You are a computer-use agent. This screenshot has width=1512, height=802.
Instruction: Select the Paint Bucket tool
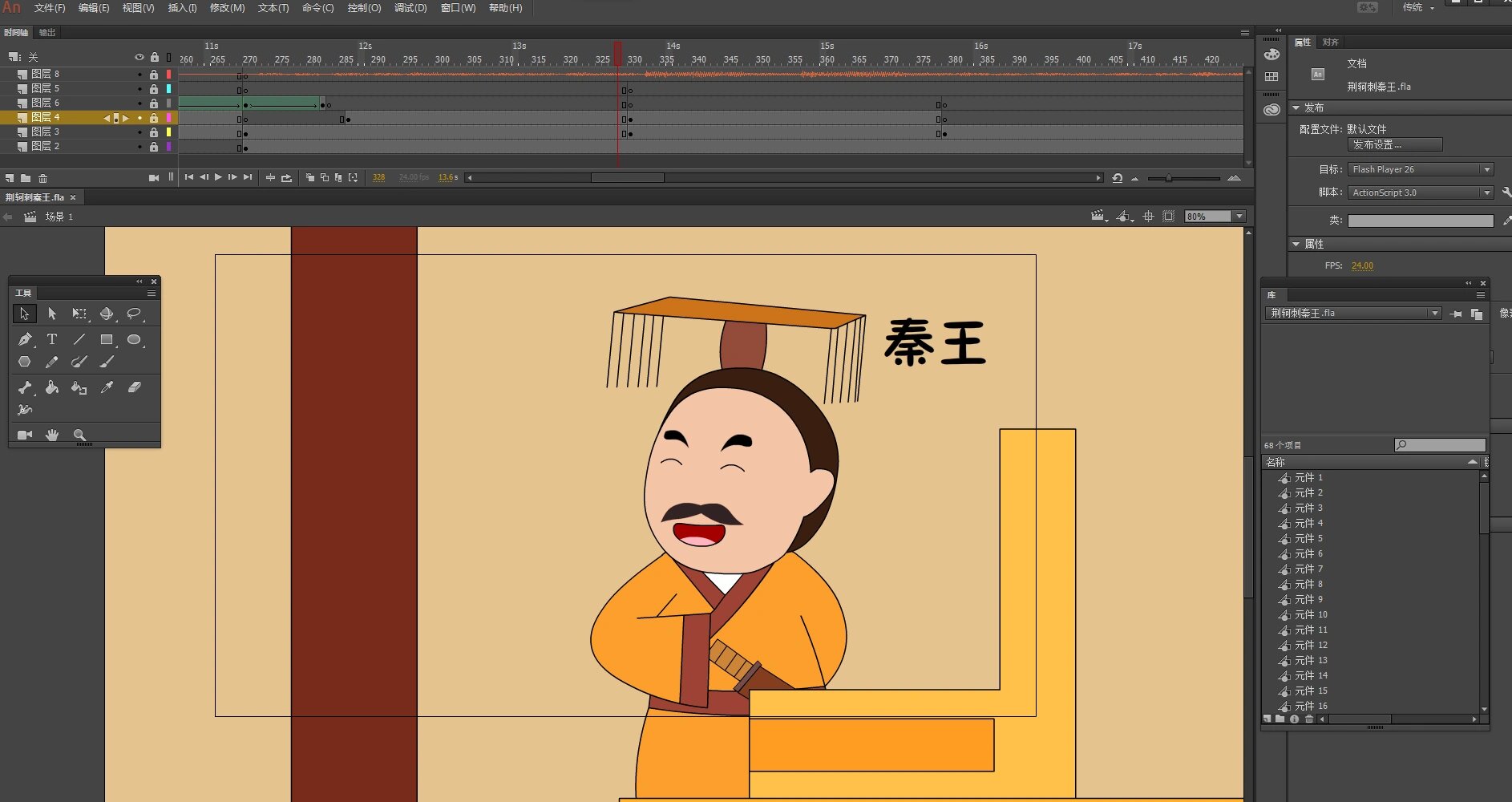click(52, 387)
